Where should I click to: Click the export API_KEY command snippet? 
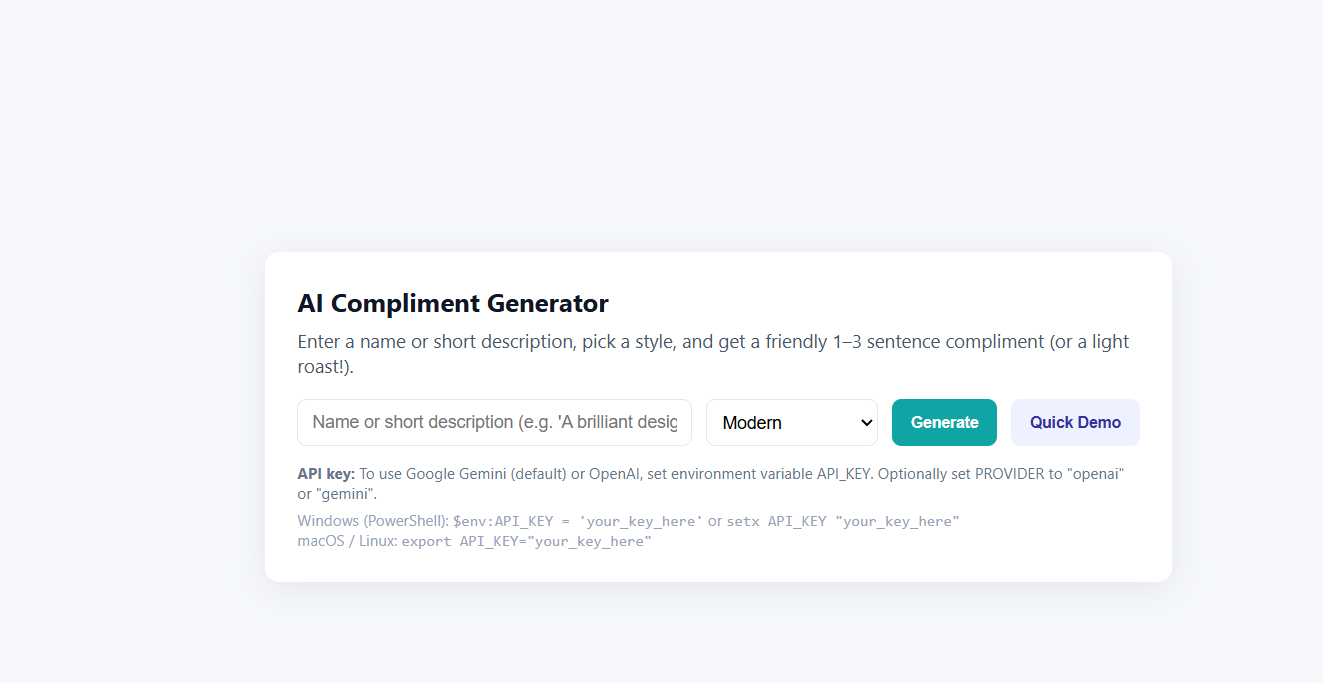coord(526,541)
